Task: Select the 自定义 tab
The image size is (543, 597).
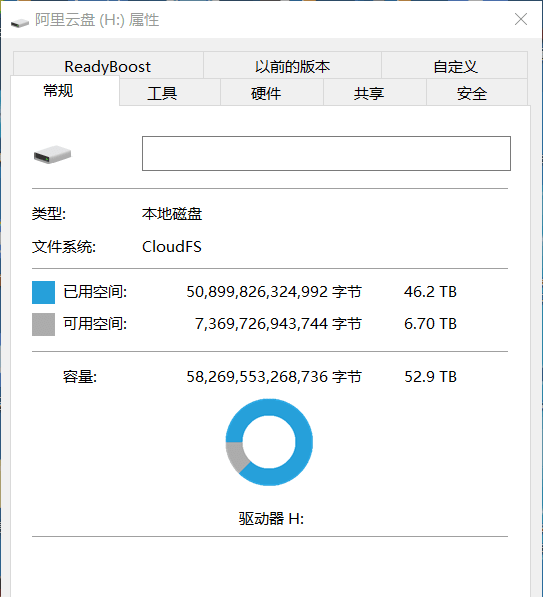Action: click(x=455, y=65)
